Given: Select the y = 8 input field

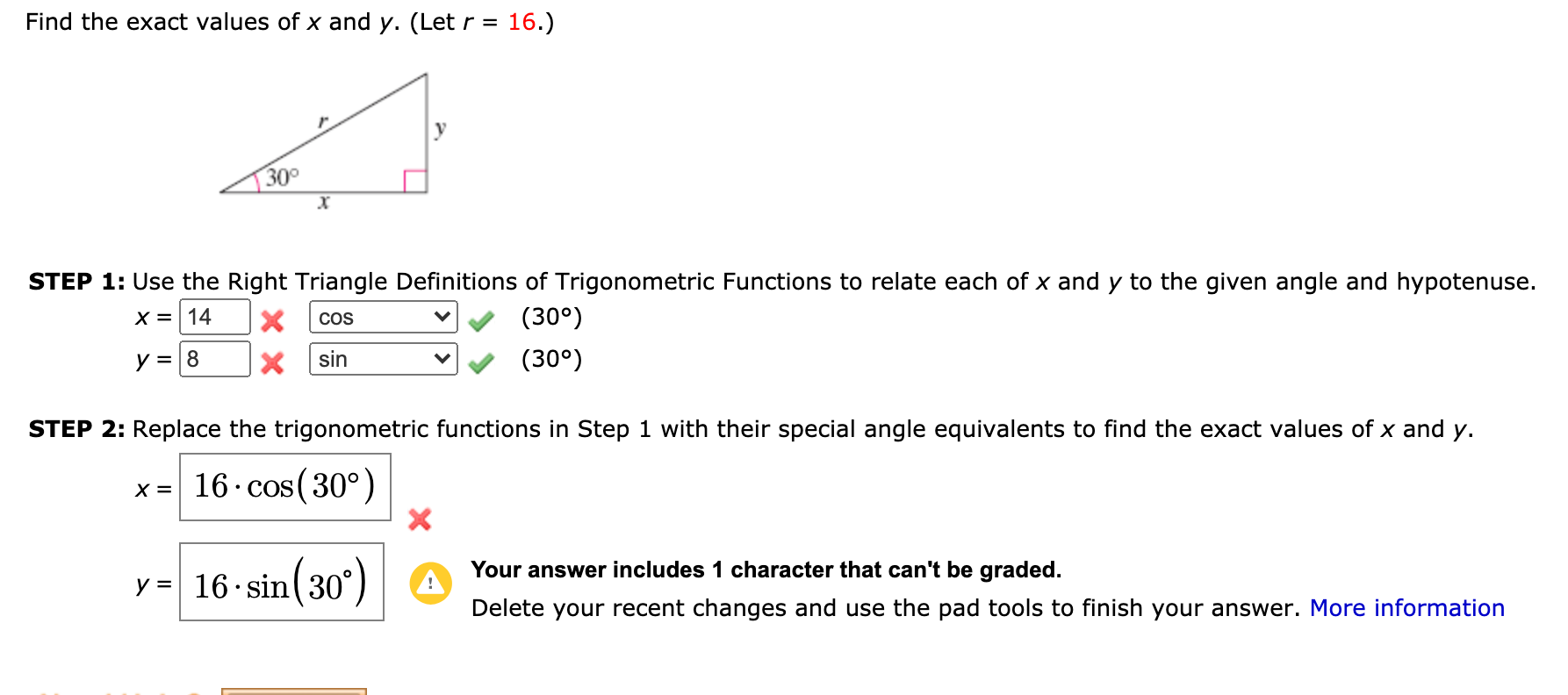Looking at the screenshot, I should (214, 359).
